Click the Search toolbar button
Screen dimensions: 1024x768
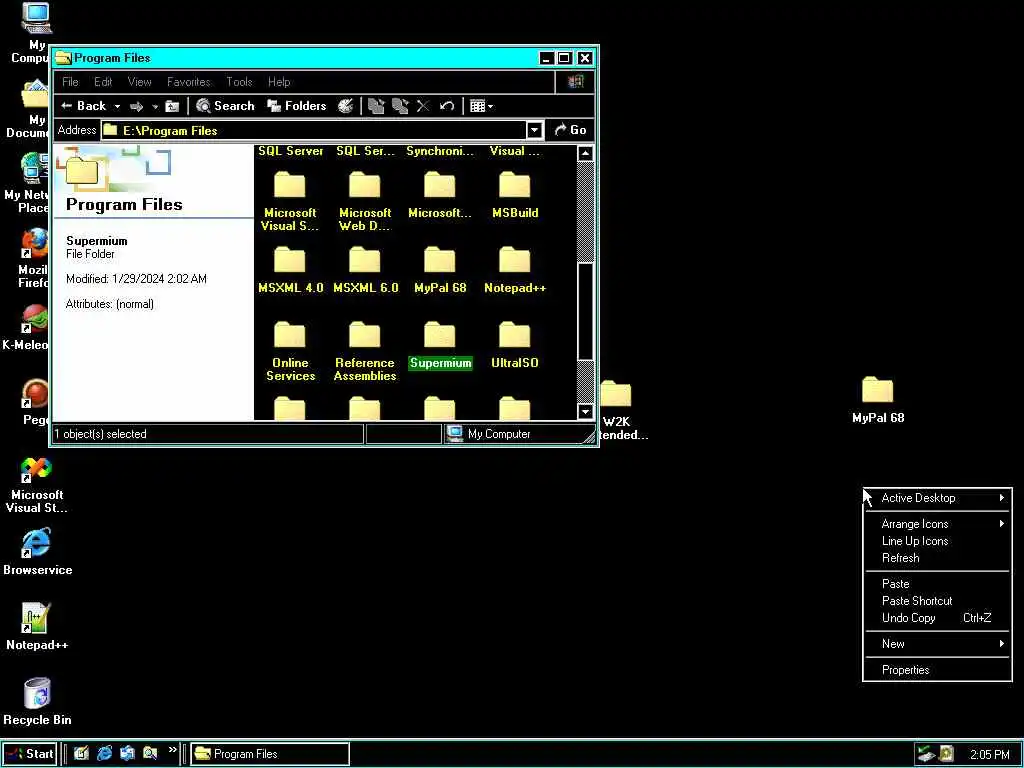point(225,106)
